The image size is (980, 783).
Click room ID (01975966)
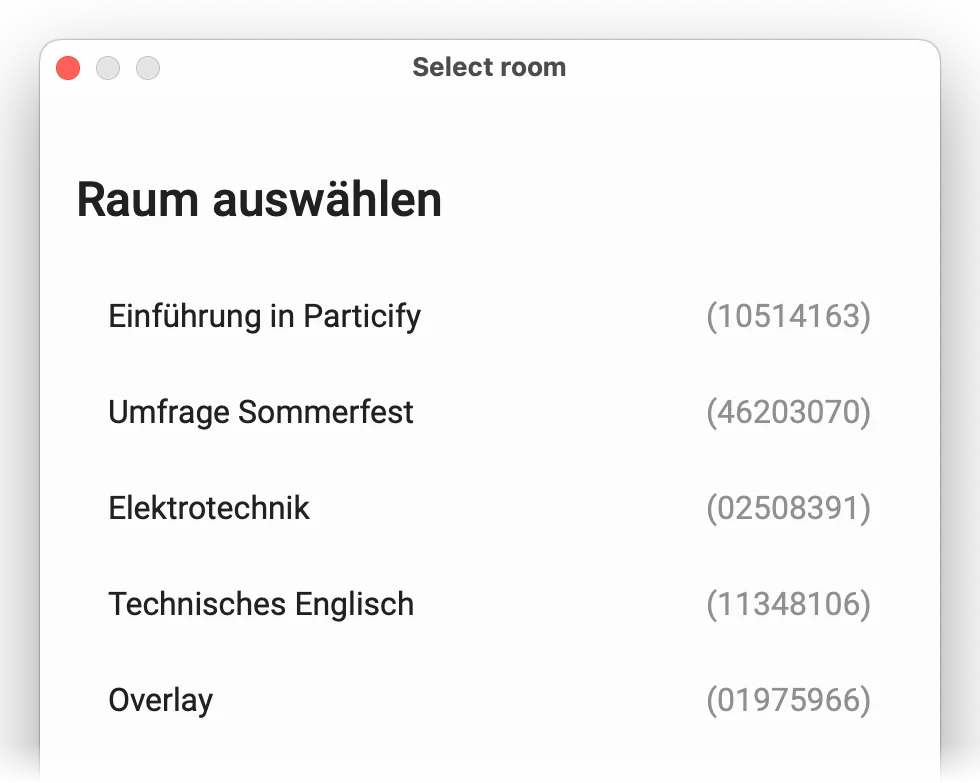(788, 701)
